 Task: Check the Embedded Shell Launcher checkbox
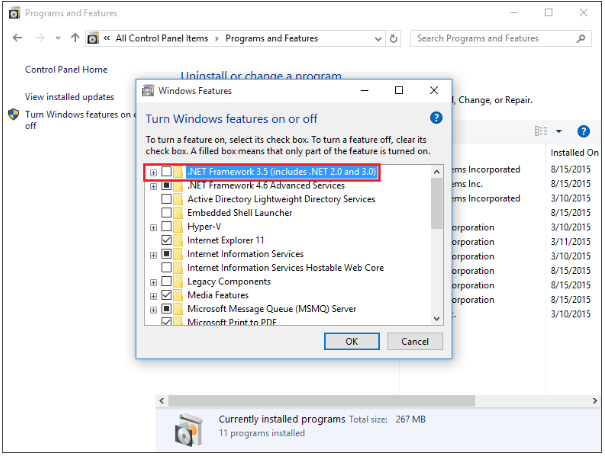tap(166, 213)
